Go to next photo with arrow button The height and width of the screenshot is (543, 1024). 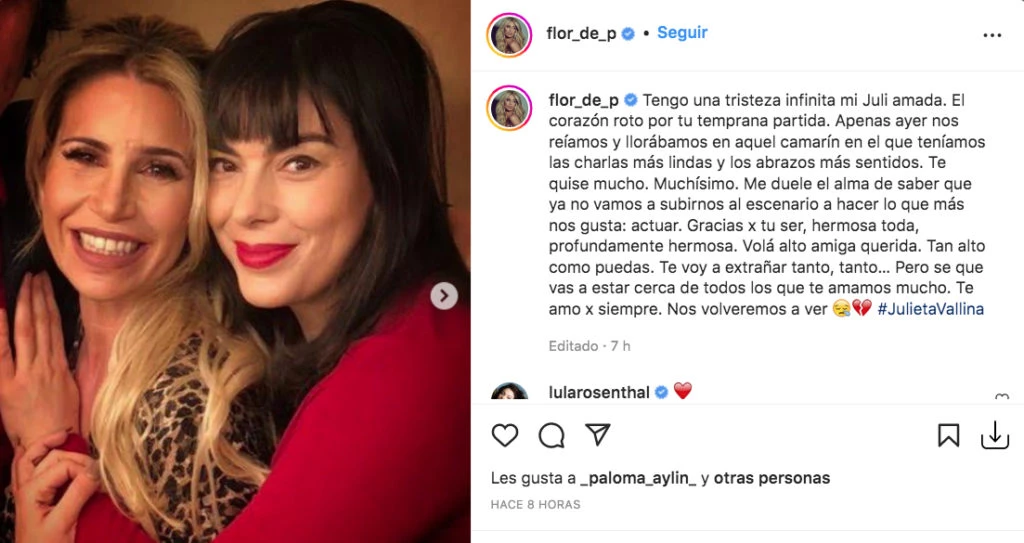click(x=444, y=296)
